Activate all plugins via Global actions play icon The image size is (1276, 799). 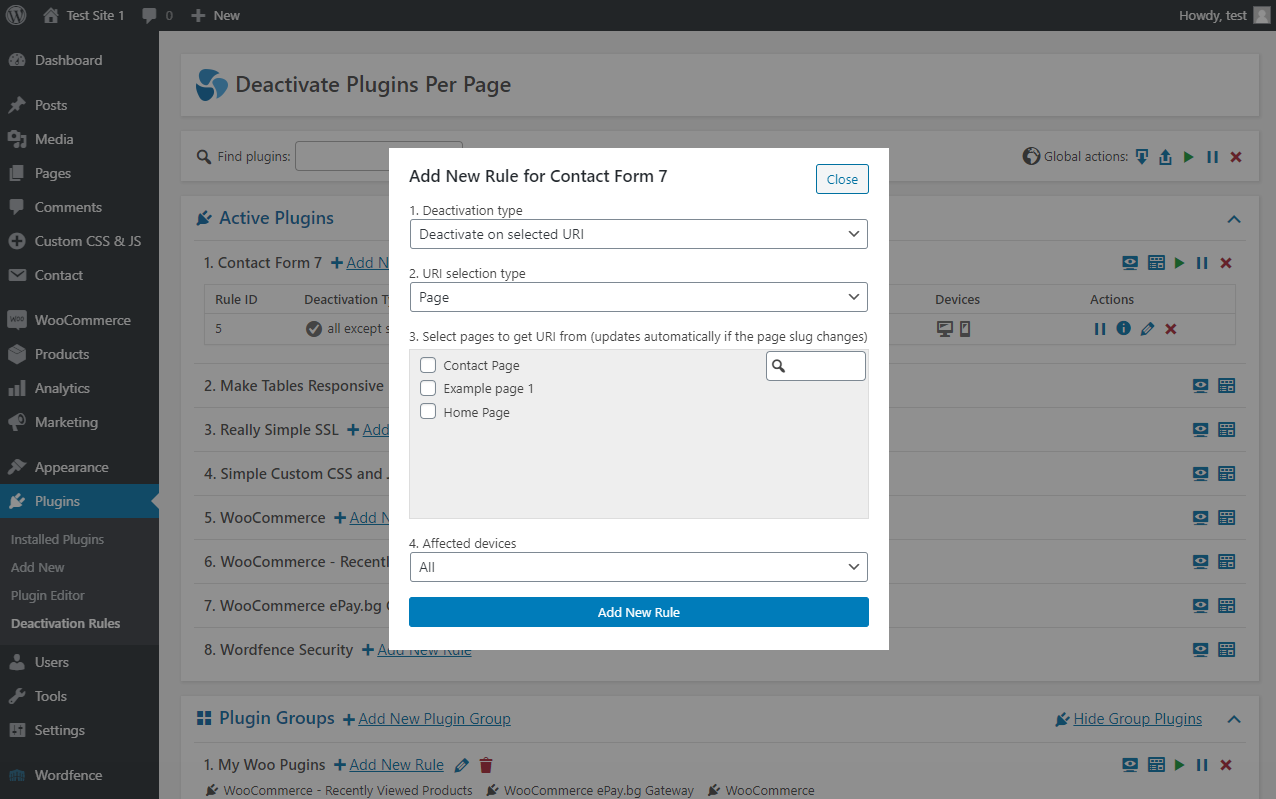[x=1188, y=156]
